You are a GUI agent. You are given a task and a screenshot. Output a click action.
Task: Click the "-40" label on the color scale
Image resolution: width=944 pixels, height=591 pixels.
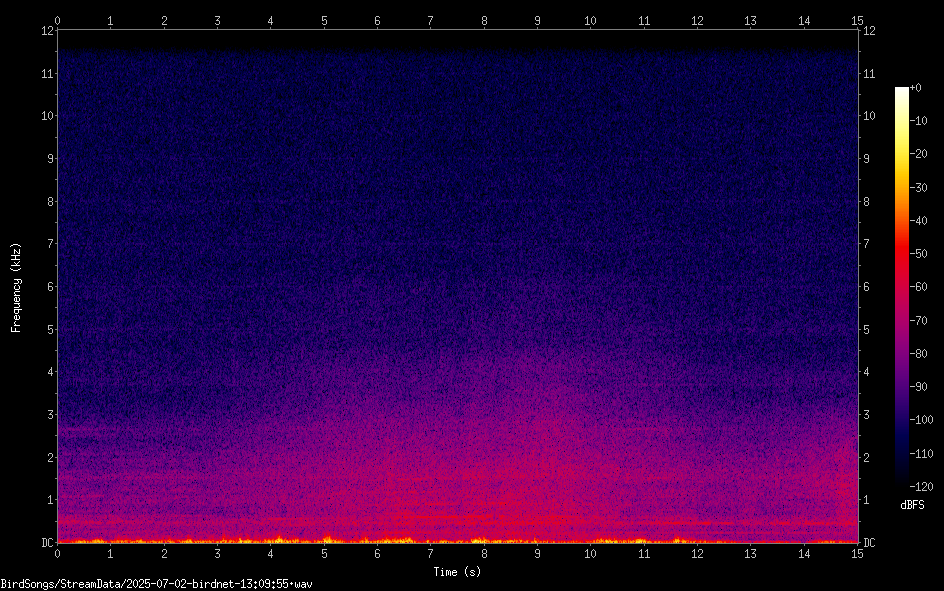[x=919, y=221]
